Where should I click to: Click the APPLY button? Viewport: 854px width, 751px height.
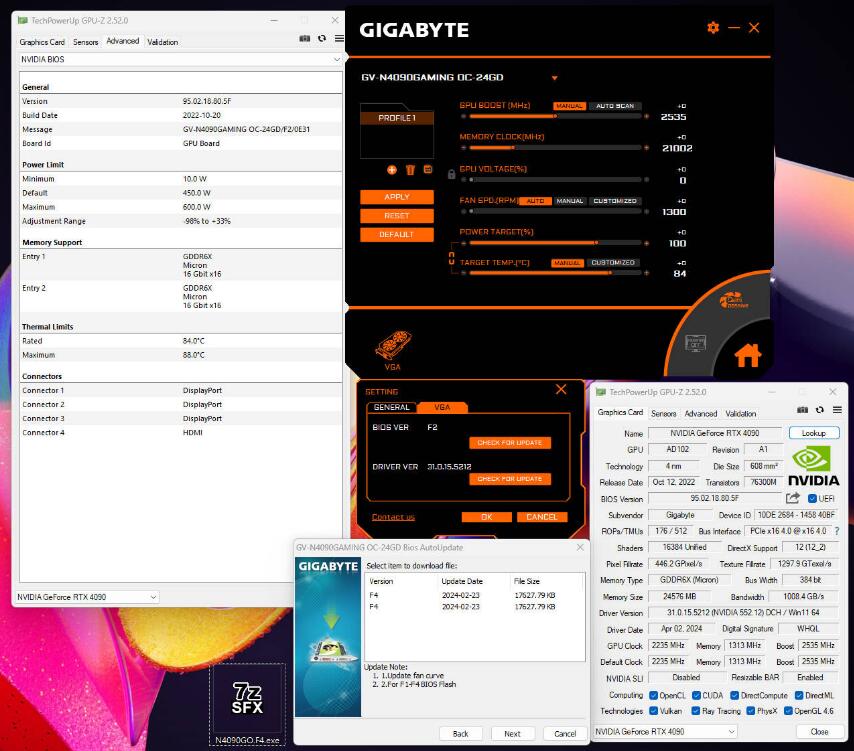pos(399,196)
